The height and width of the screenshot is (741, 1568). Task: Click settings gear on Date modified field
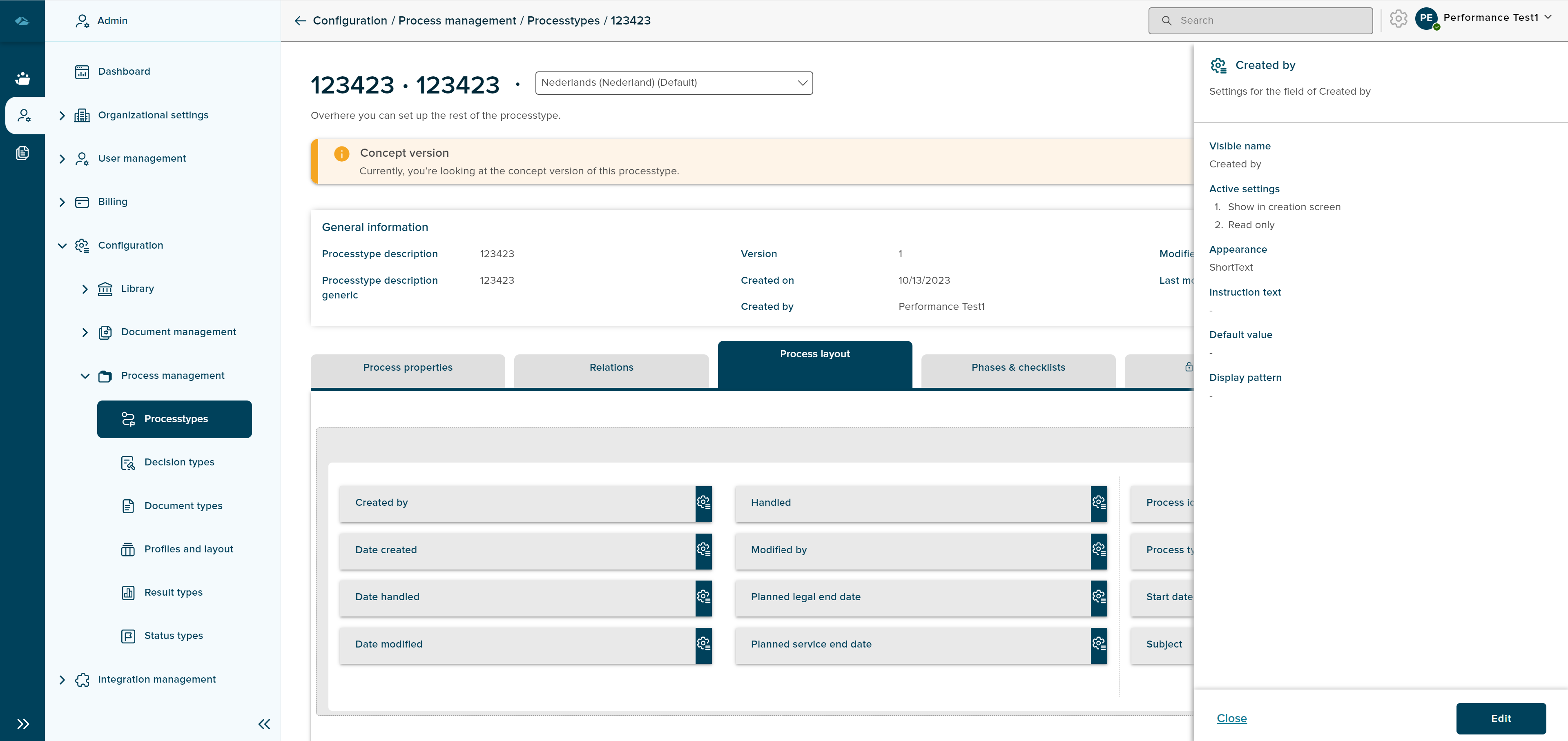[703, 644]
